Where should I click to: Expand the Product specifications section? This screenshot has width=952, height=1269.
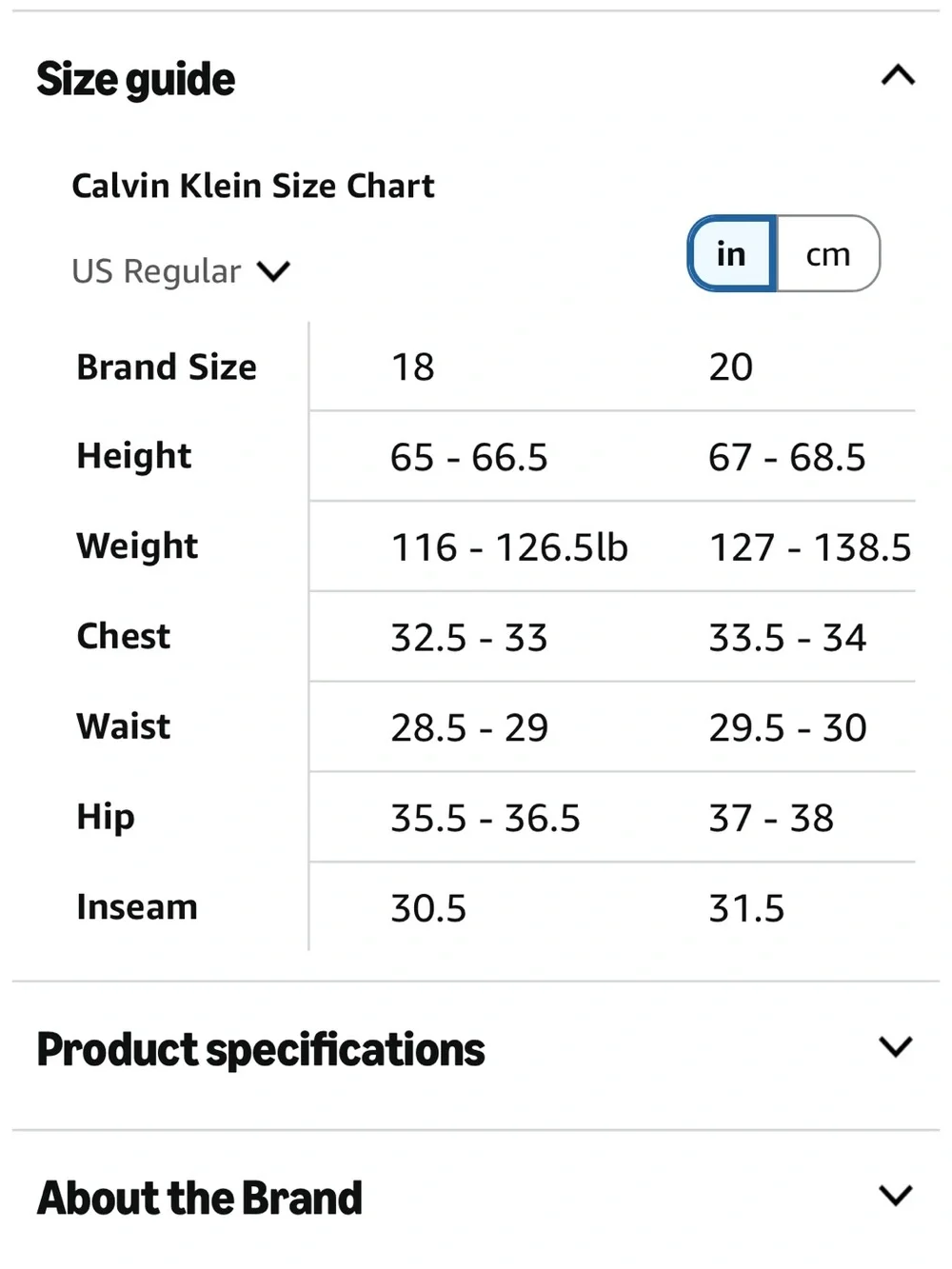click(896, 1047)
